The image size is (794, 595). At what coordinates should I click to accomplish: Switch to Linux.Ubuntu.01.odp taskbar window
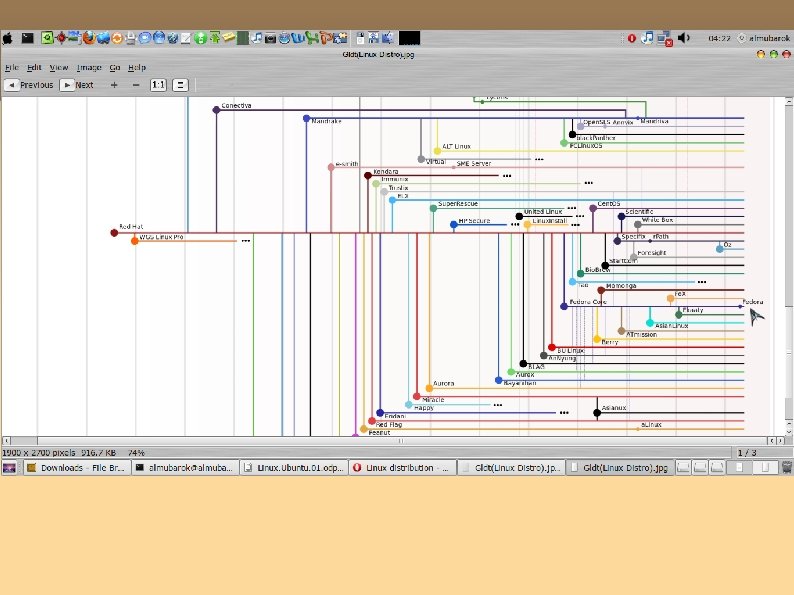[294, 467]
